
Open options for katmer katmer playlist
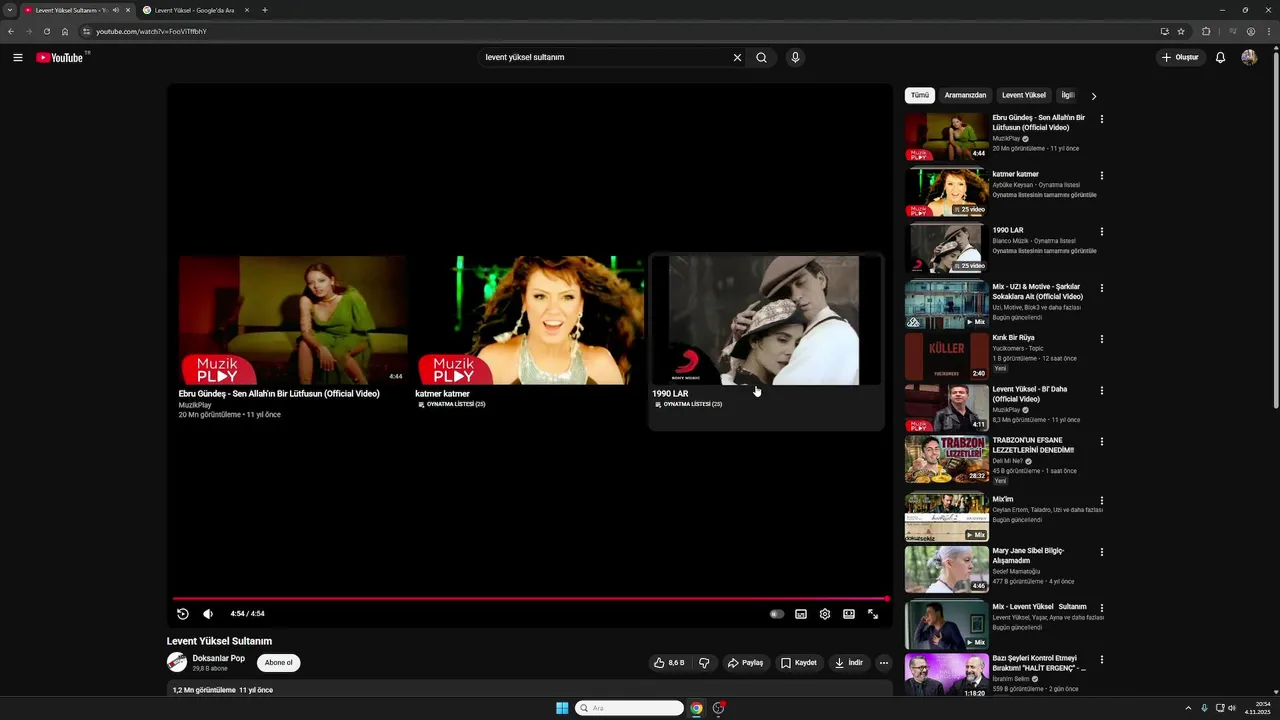tap(1102, 175)
